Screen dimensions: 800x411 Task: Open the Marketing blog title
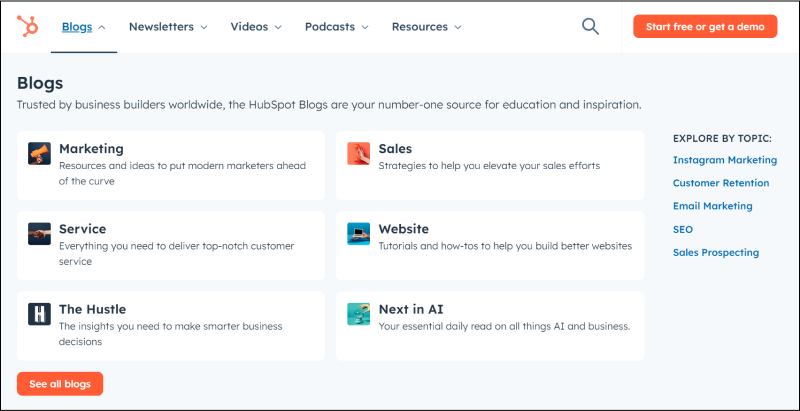click(x=91, y=149)
